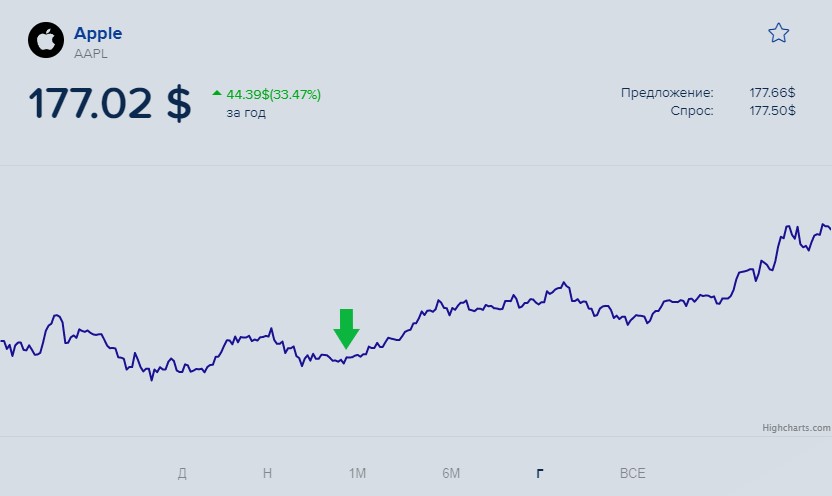
Task: Click the за год period label
Action: [246, 113]
